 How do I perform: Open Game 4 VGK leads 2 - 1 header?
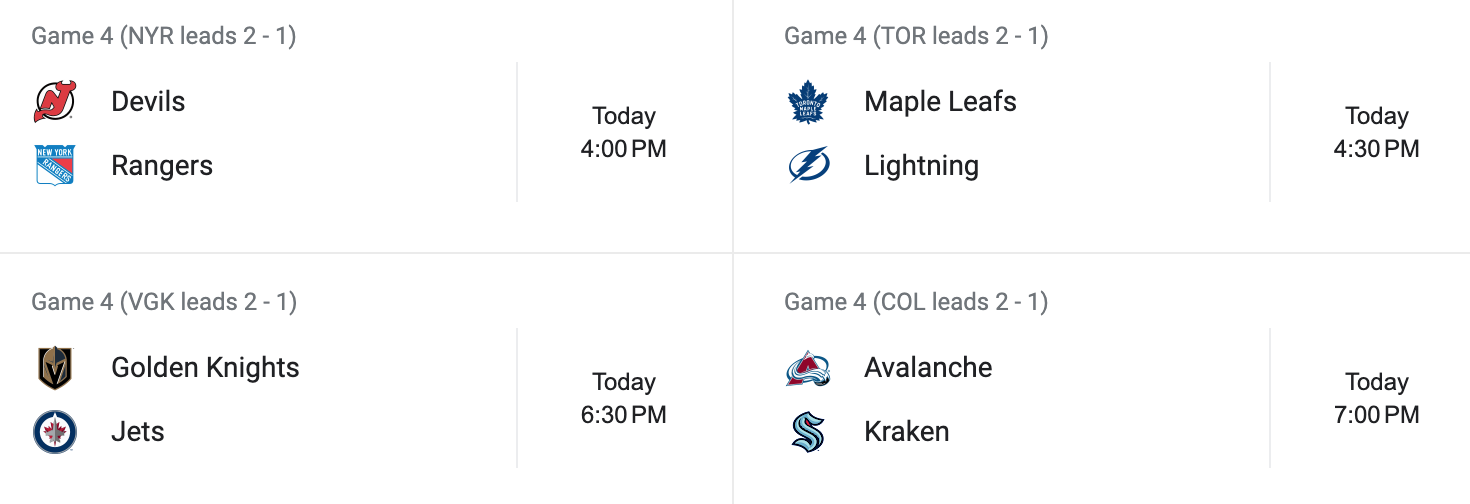pyautogui.click(x=164, y=302)
